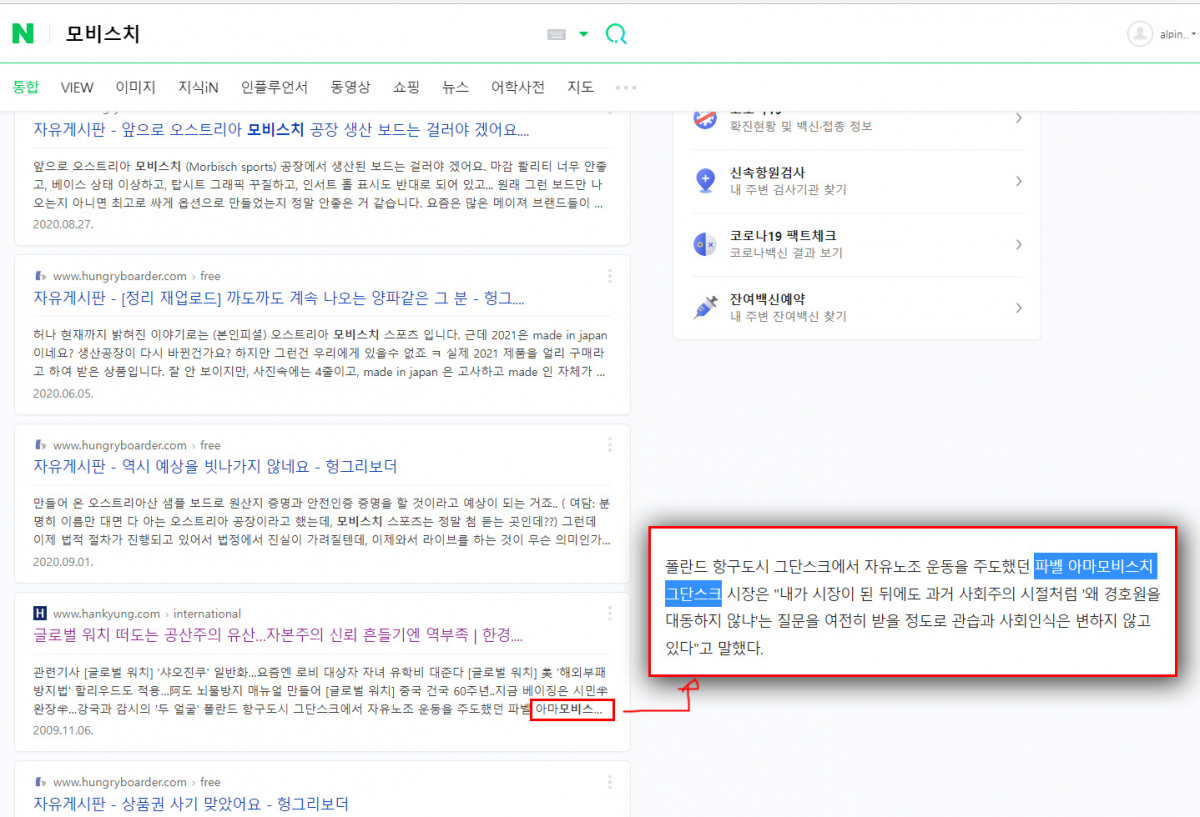The height and width of the screenshot is (817, 1200).
Task: Switch to the 뉴스 tab
Action: click(455, 87)
